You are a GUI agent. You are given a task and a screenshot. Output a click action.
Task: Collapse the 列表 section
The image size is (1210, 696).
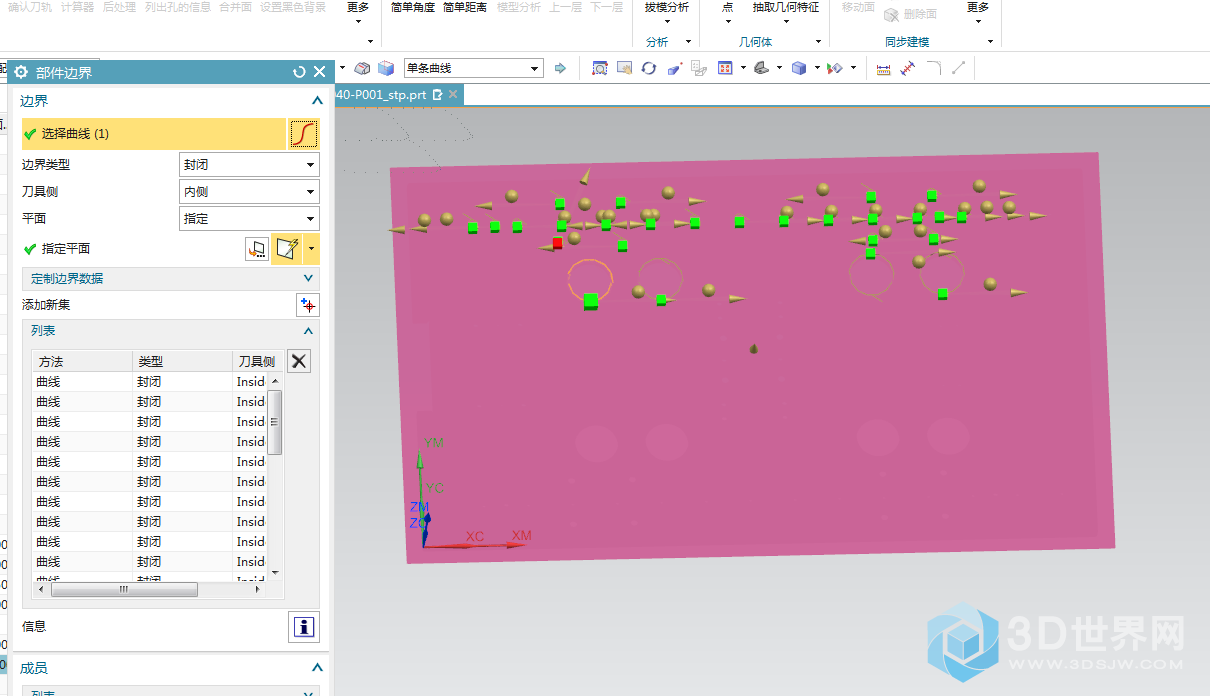pyautogui.click(x=309, y=331)
